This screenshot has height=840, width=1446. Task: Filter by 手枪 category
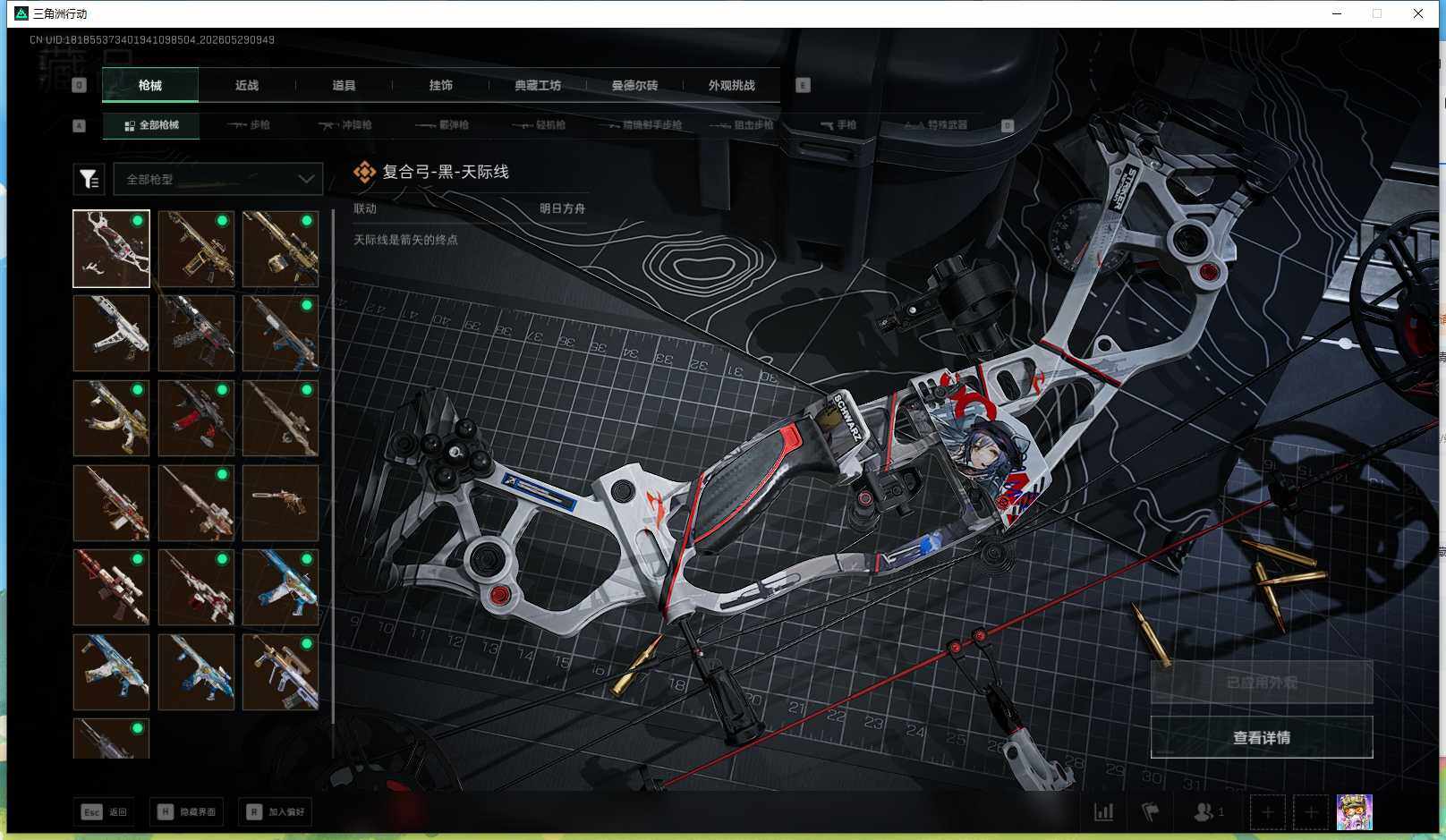pos(838,125)
